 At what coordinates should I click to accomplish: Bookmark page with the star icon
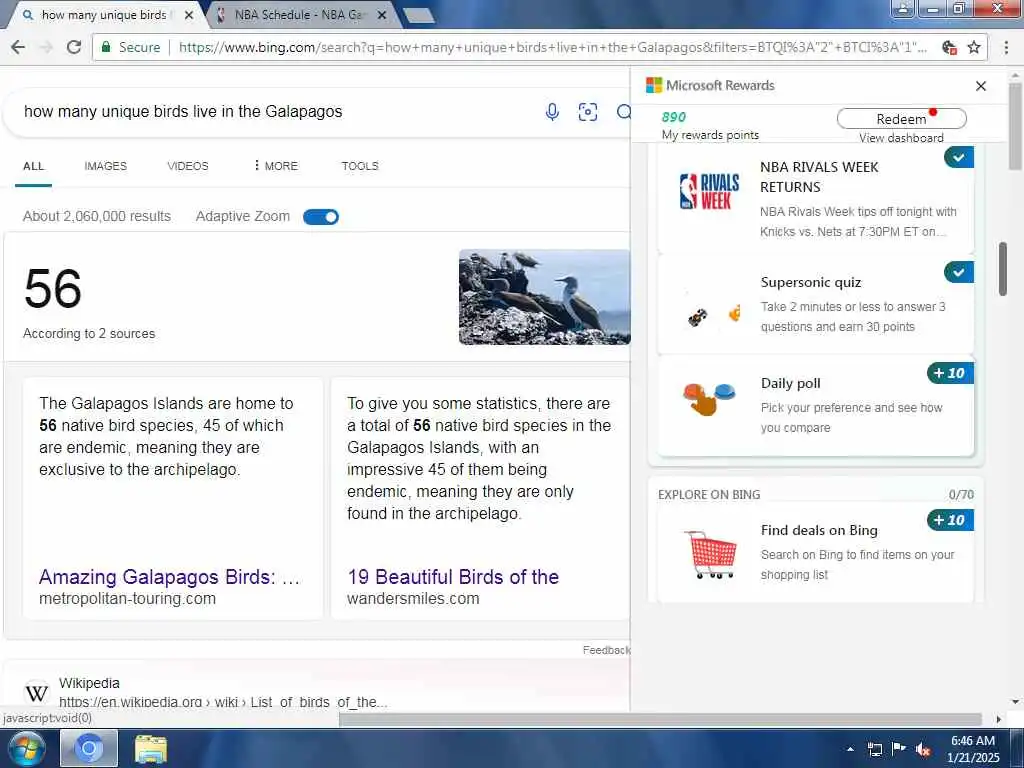974,47
